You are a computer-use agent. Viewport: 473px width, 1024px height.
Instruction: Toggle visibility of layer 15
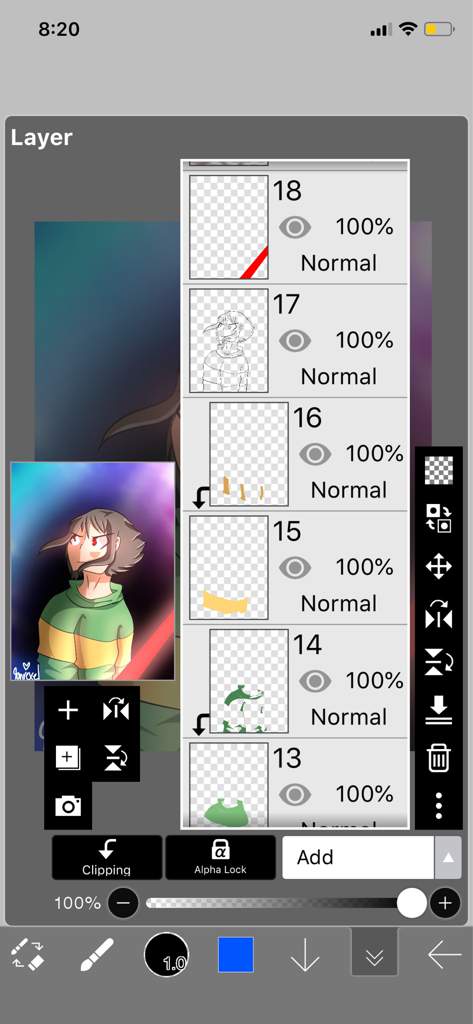(x=295, y=568)
